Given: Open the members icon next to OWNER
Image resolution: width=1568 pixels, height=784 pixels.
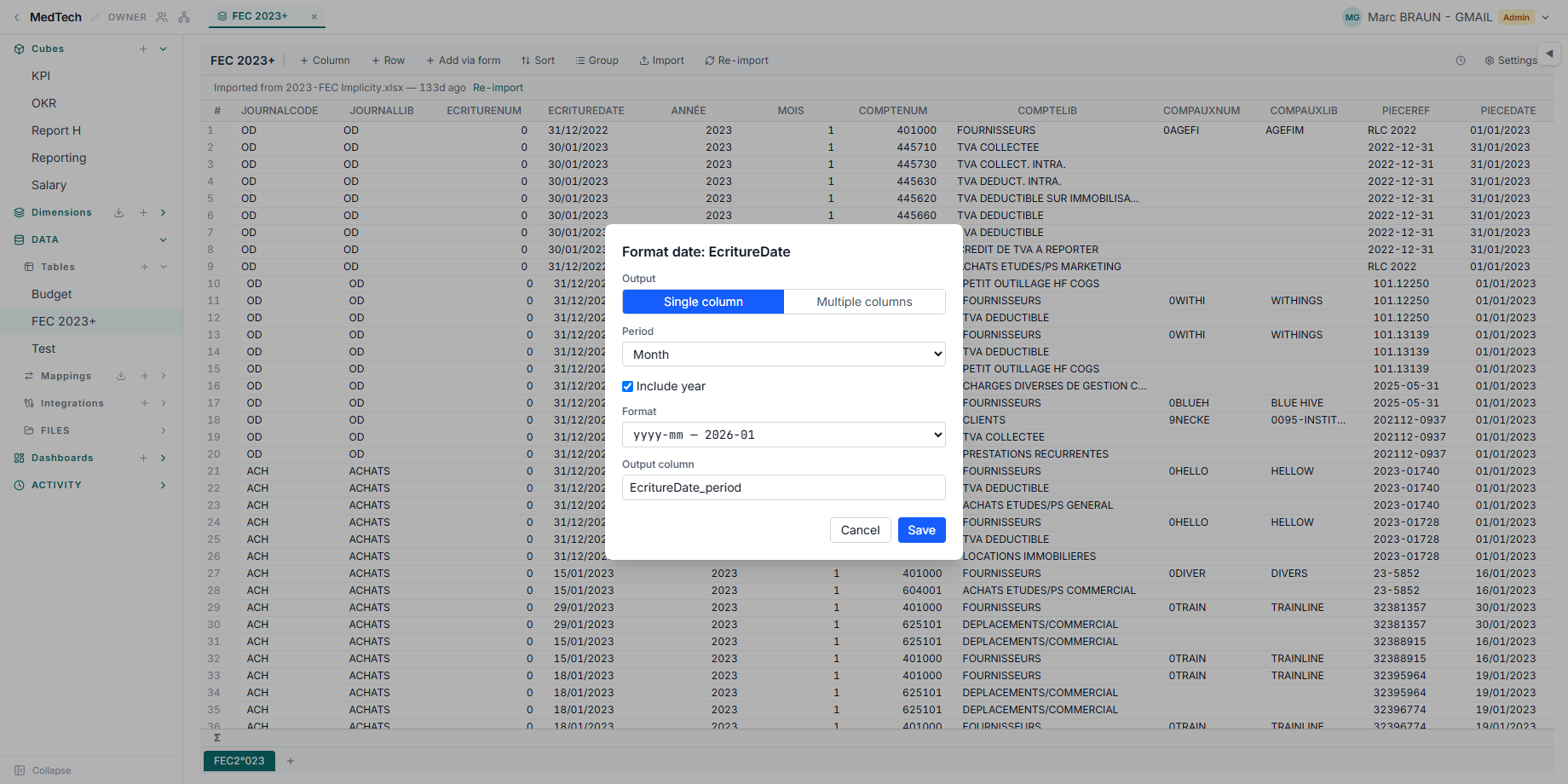Looking at the screenshot, I should click(x=162, y=17).
